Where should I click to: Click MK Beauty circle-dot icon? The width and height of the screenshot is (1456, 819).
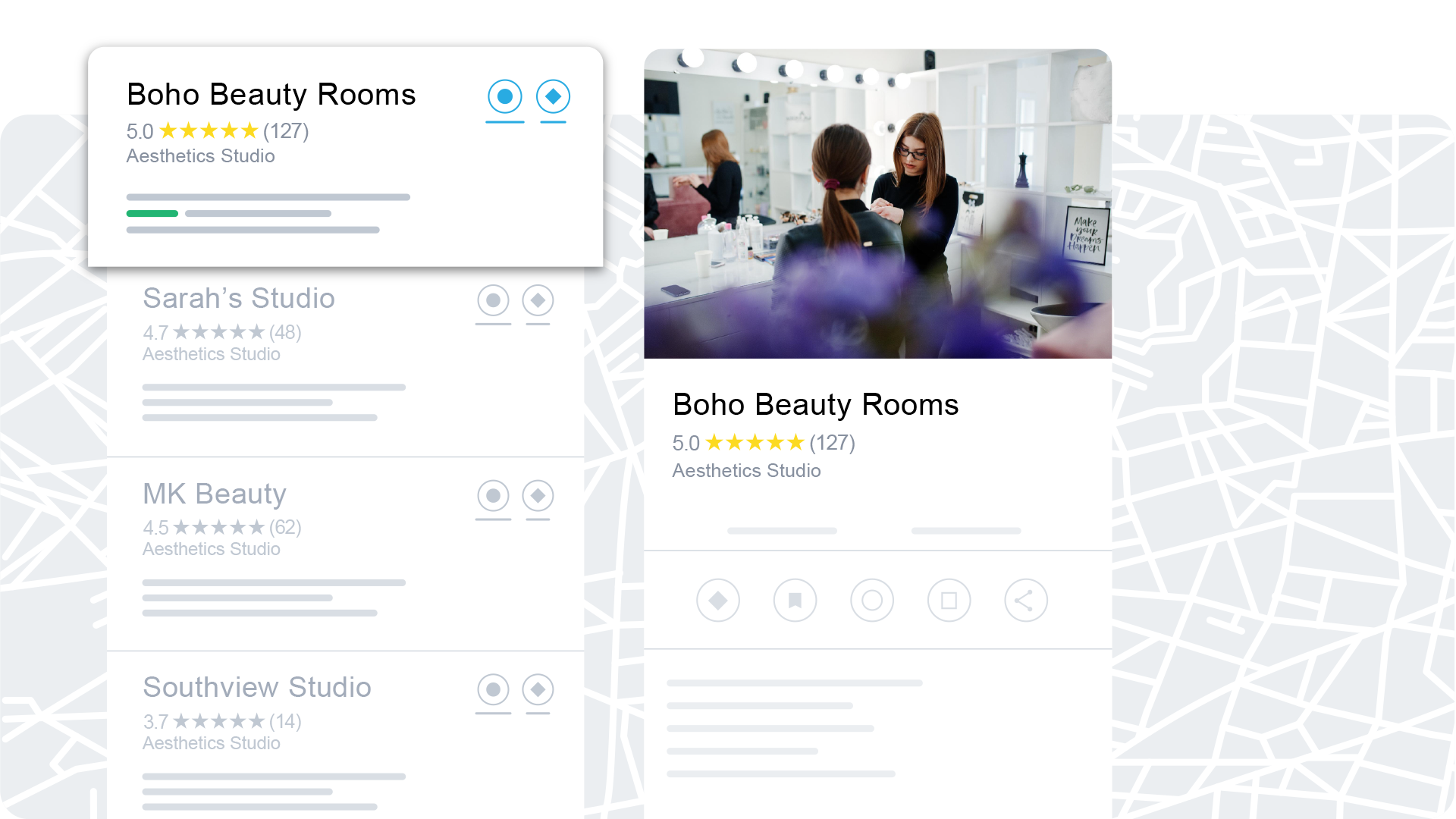click(x=493, y=496)
